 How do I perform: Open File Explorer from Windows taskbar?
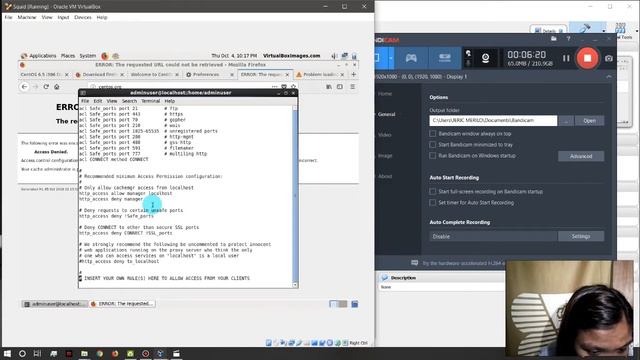(x=84, y=353)
